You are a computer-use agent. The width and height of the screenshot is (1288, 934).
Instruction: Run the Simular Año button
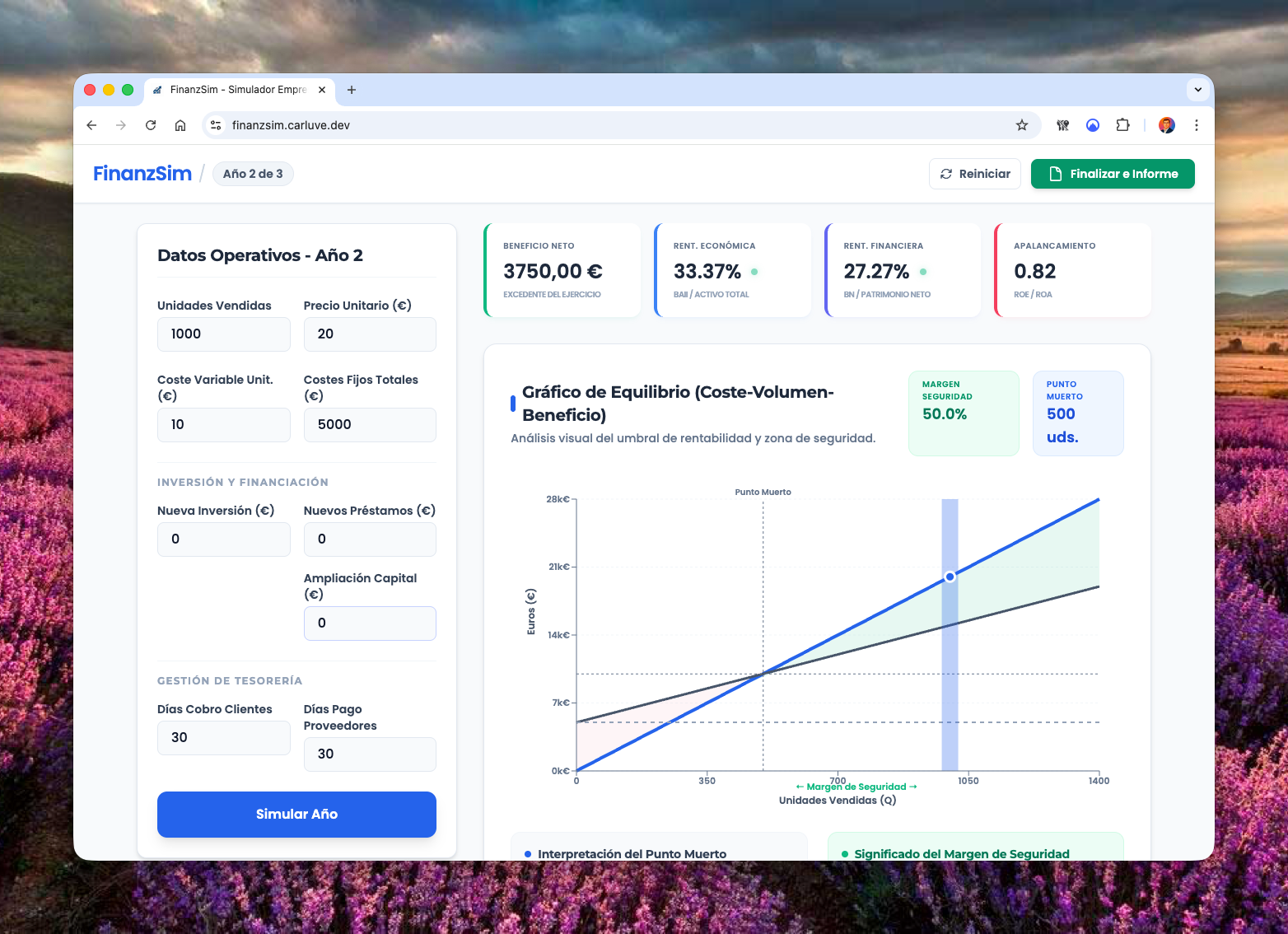click(x=296, y=814)
